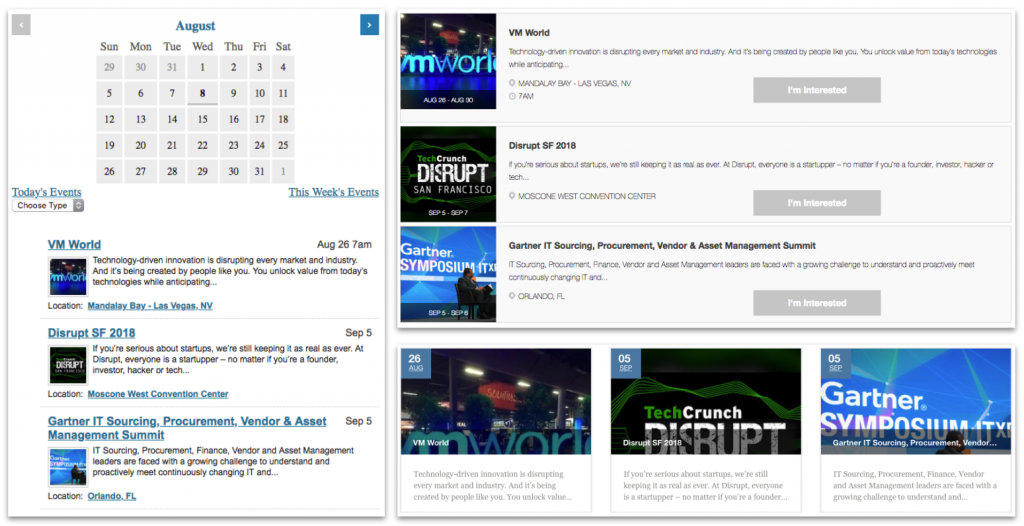Select July 29 in calendar
The height and width of the screenshot is (526, 1024).
109,67
